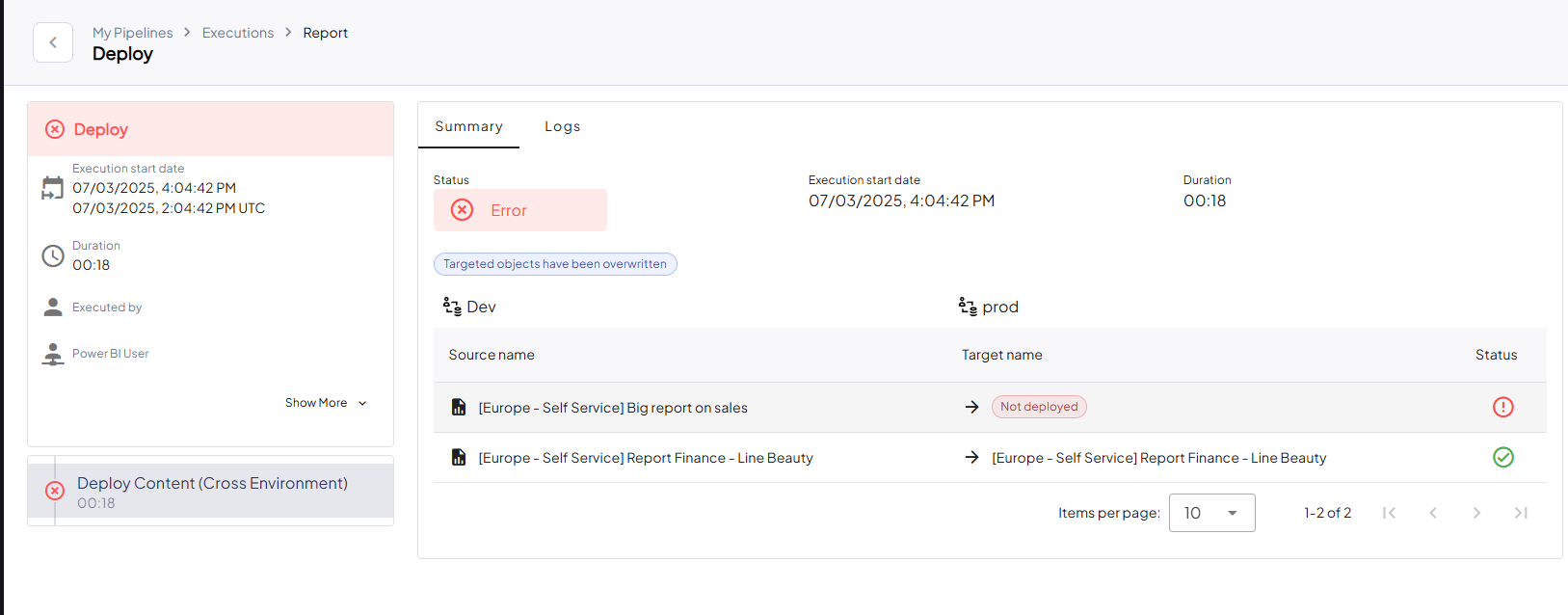This screenshot has width=1568, height=615.
Task: Click the Executed by person icon
Action: (53, 307)
